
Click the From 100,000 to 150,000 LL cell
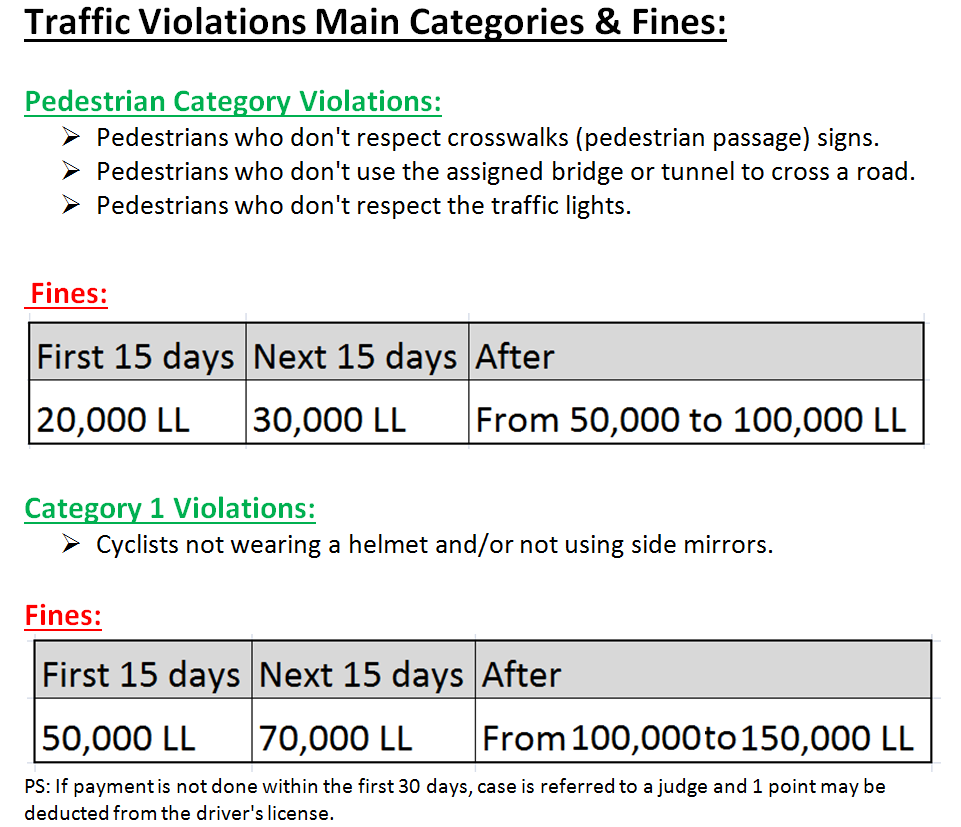(697, 738)
